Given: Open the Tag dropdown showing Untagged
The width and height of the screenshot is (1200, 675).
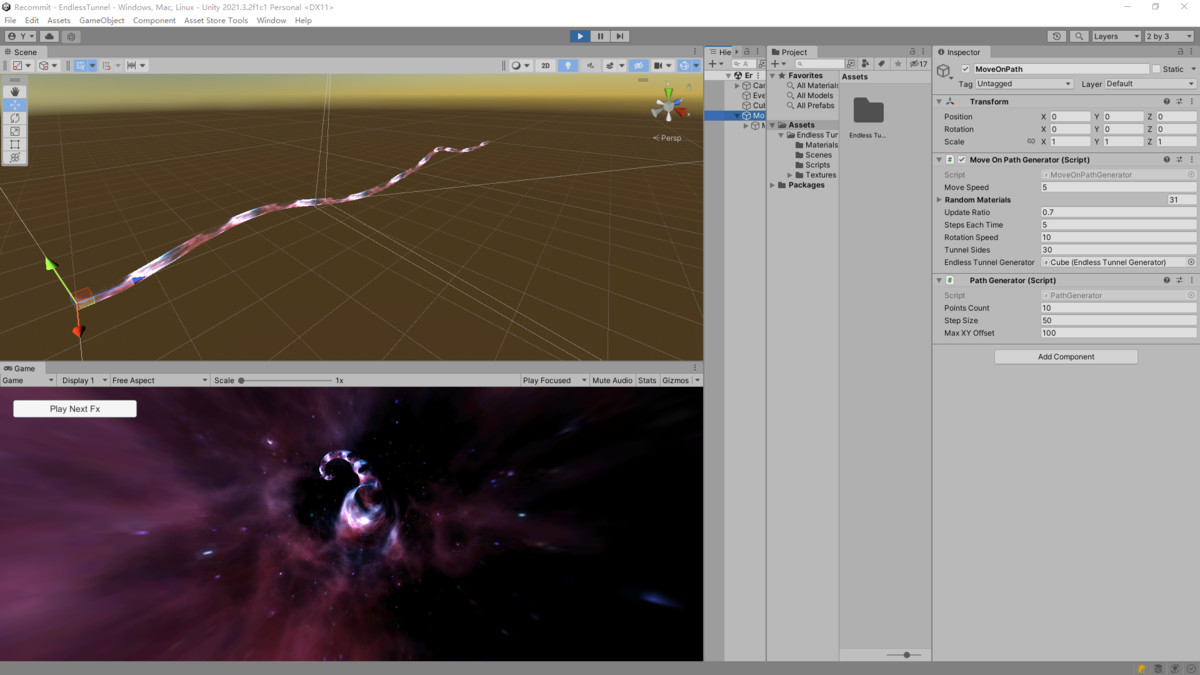Looking at the screenshot, I should [x=1024, y=84].
